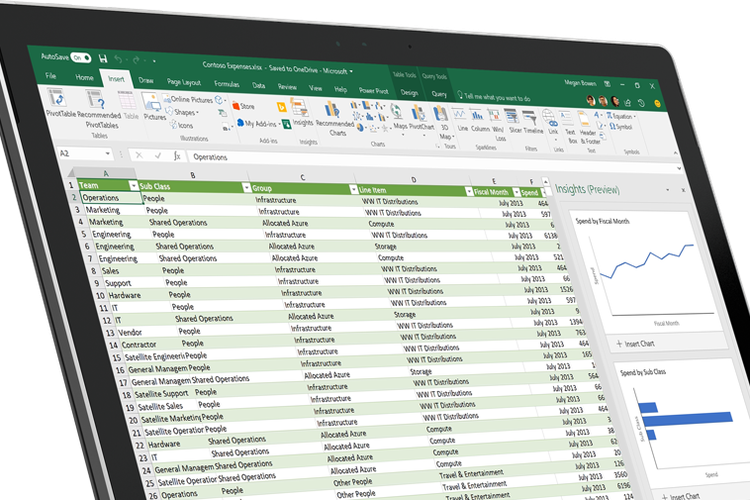The image size is (750, 500).
Task: Insert a PivotTable
Action: [x=59, y=103]
